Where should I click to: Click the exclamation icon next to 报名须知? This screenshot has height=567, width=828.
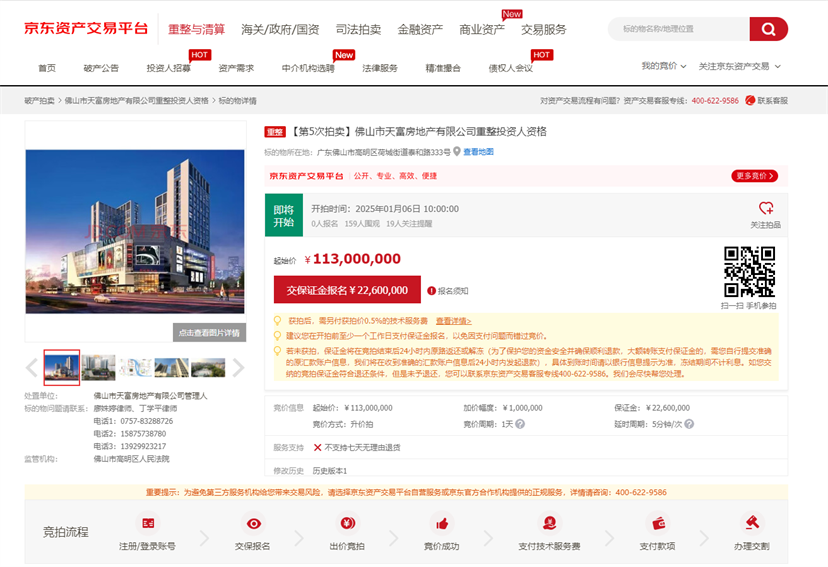coord(431,291)
